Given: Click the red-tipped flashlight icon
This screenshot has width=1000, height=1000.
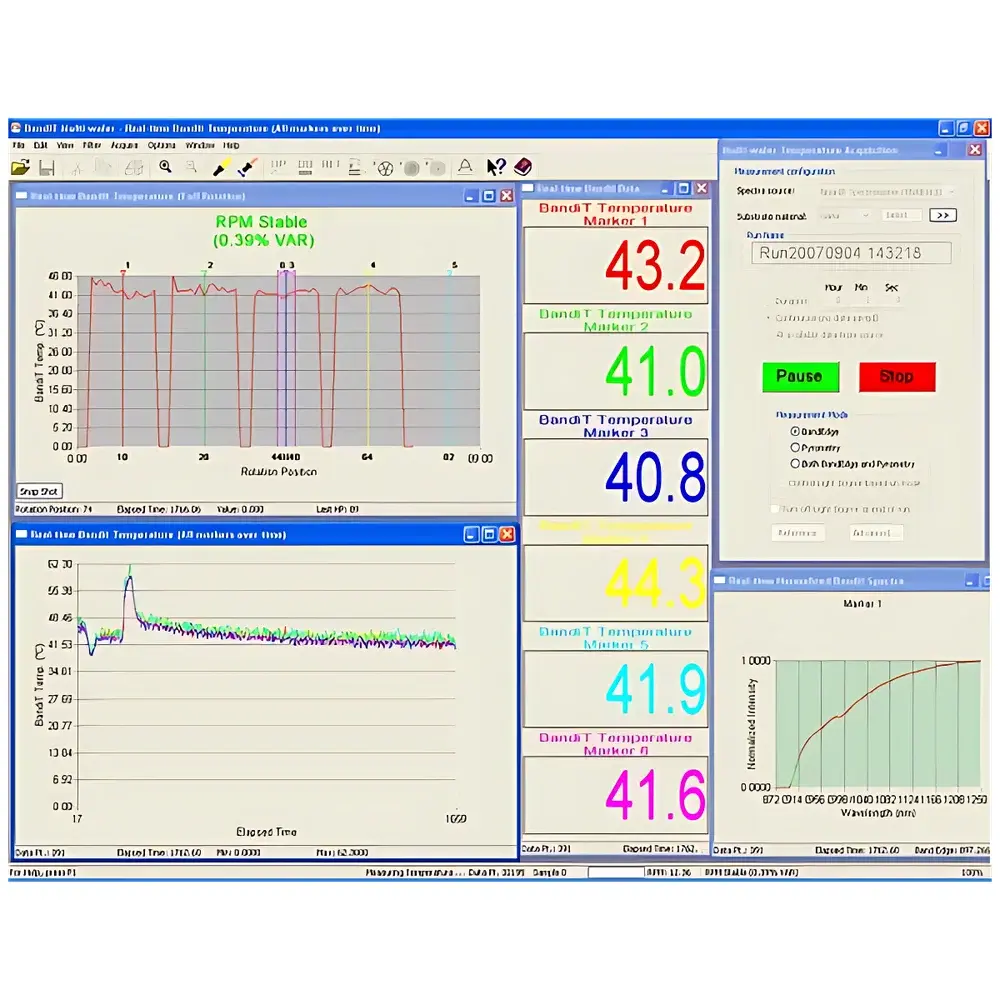Looking at the screenshot, I should [x=247, y=168].
